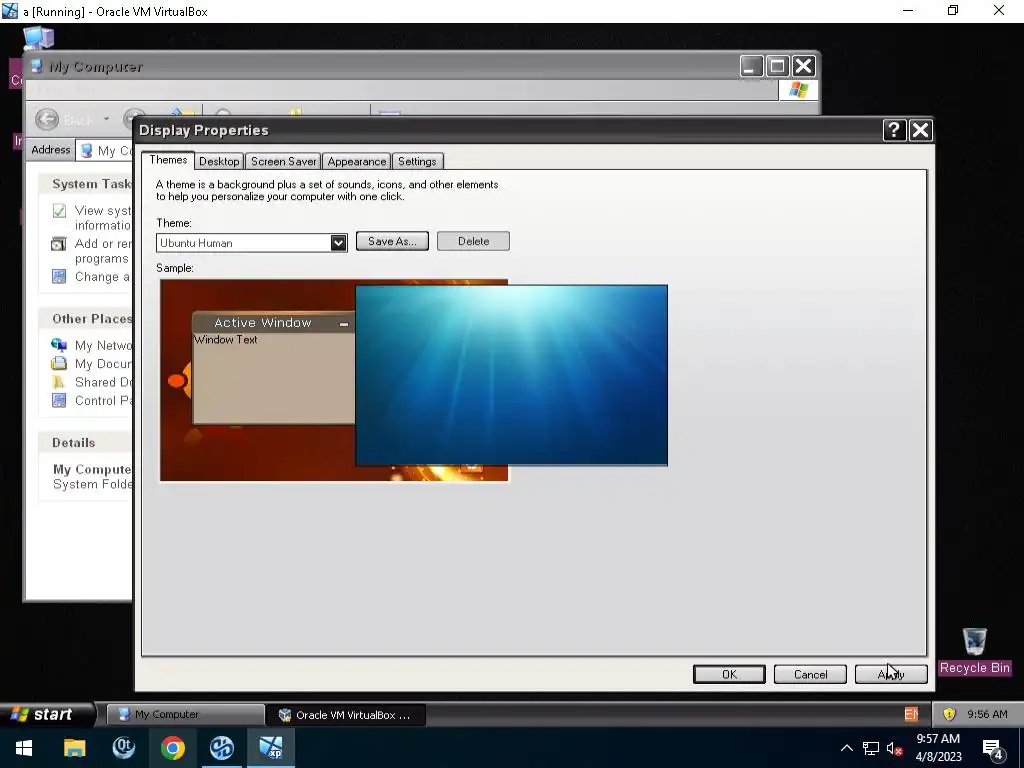Click Back button in My Computer
The image size is (1024, 768).
[x=63, y=120]
